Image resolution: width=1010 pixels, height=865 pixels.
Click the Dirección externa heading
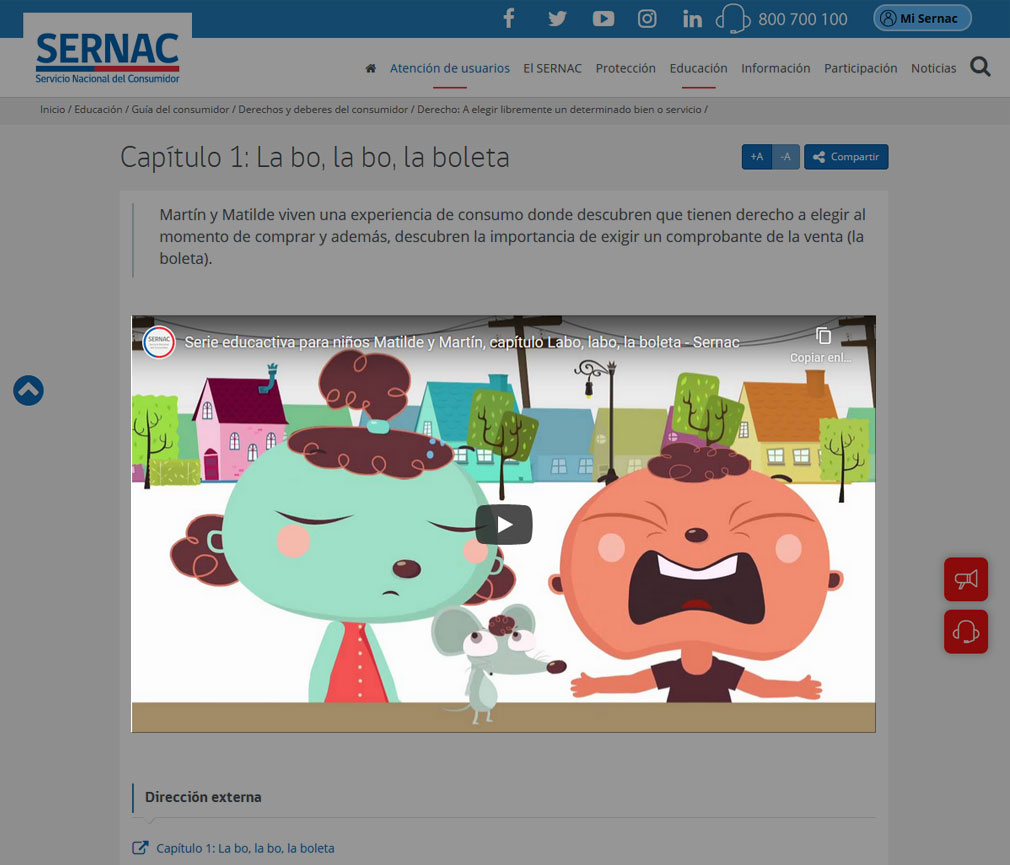[x=203, y=797]
